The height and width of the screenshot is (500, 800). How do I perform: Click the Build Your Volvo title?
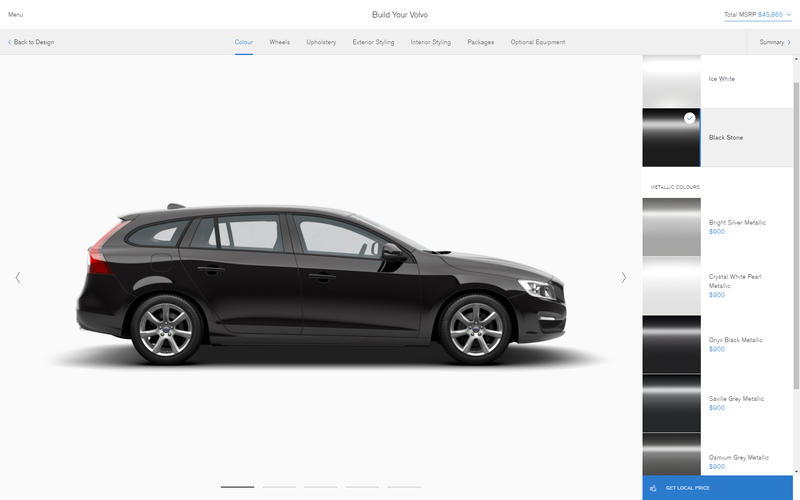coord(400,15)
